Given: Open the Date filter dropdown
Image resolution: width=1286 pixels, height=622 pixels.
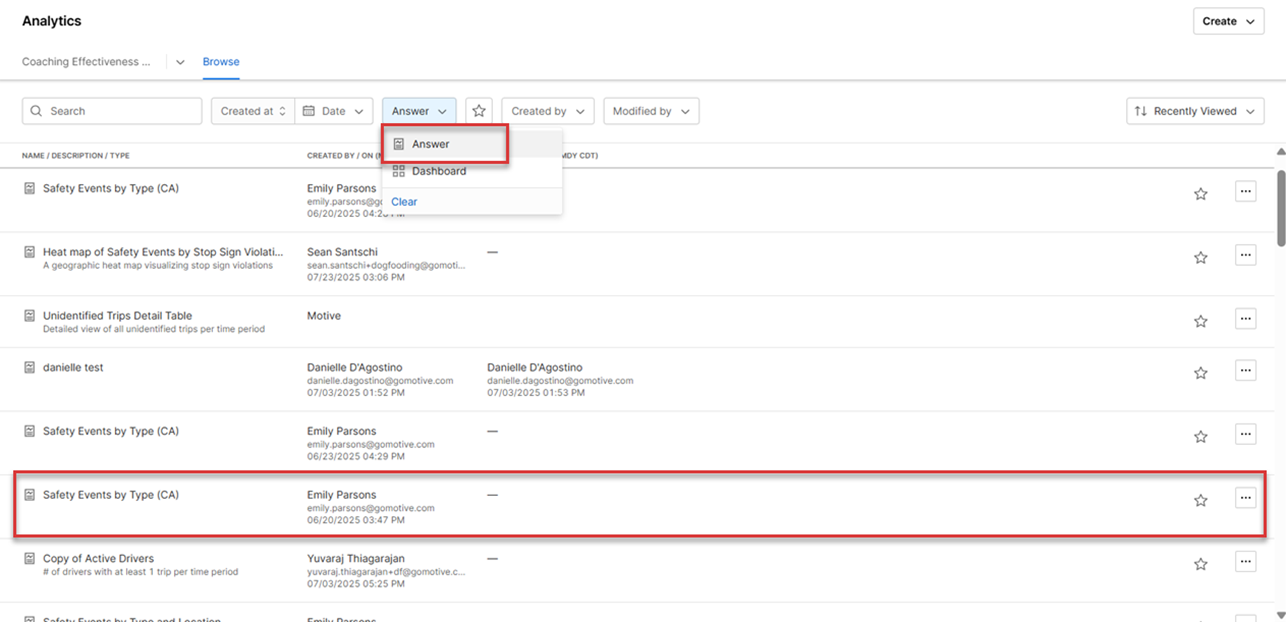Looking at the screenshot, I should 333,111.
